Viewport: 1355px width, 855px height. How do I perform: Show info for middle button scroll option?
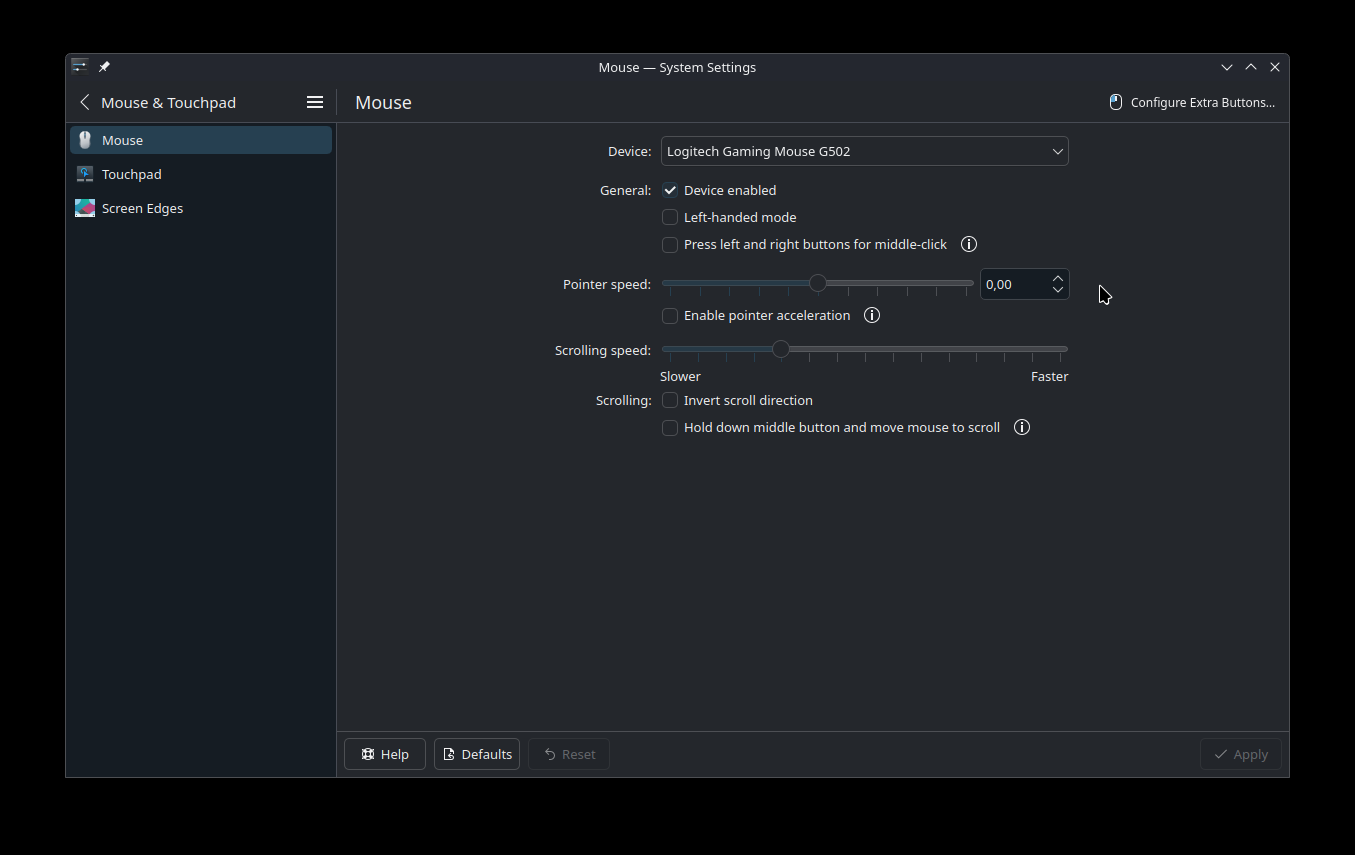click(1022, 427)
